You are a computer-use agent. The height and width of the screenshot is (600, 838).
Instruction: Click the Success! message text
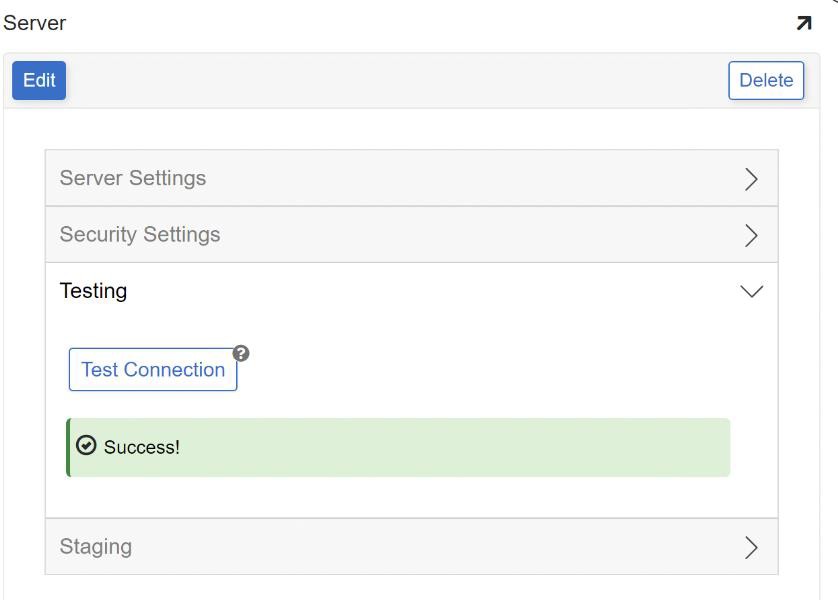click(x=142, y=447)
